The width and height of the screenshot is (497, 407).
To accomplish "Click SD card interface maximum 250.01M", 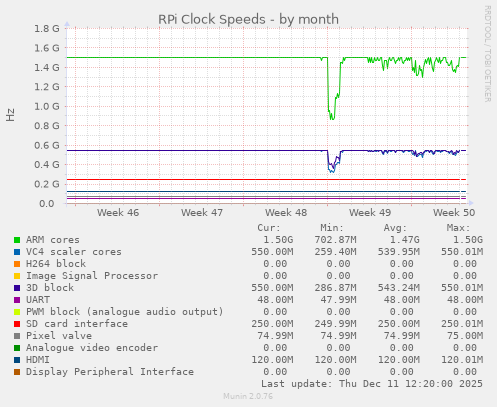I will point(462,324).
